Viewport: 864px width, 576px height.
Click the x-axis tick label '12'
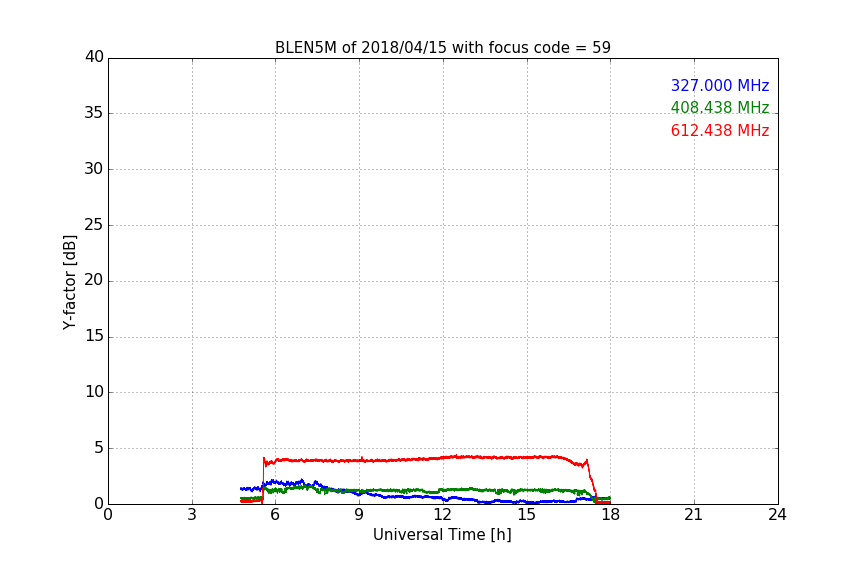[443, 515]
